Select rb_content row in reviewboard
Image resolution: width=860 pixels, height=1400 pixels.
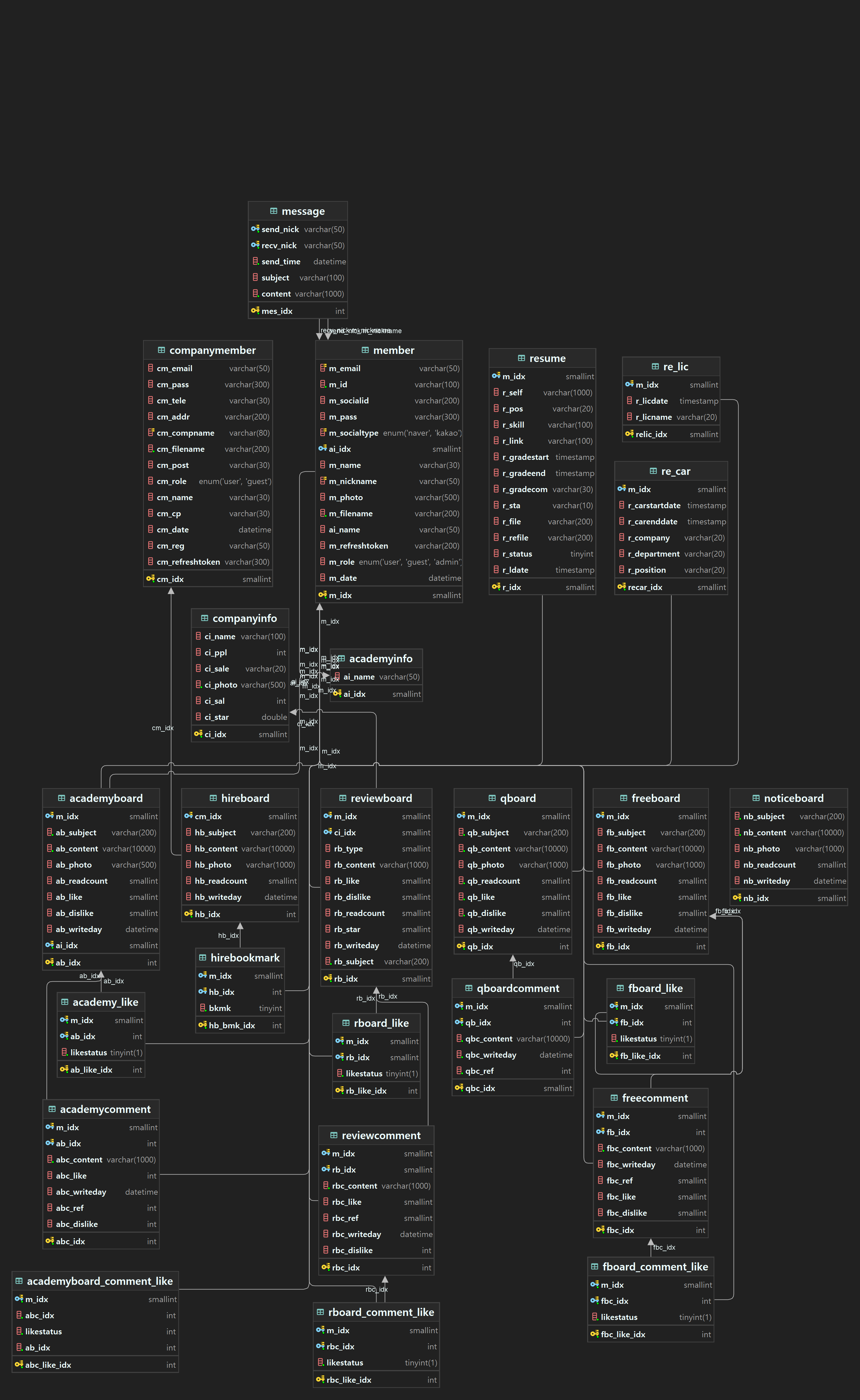354,864
